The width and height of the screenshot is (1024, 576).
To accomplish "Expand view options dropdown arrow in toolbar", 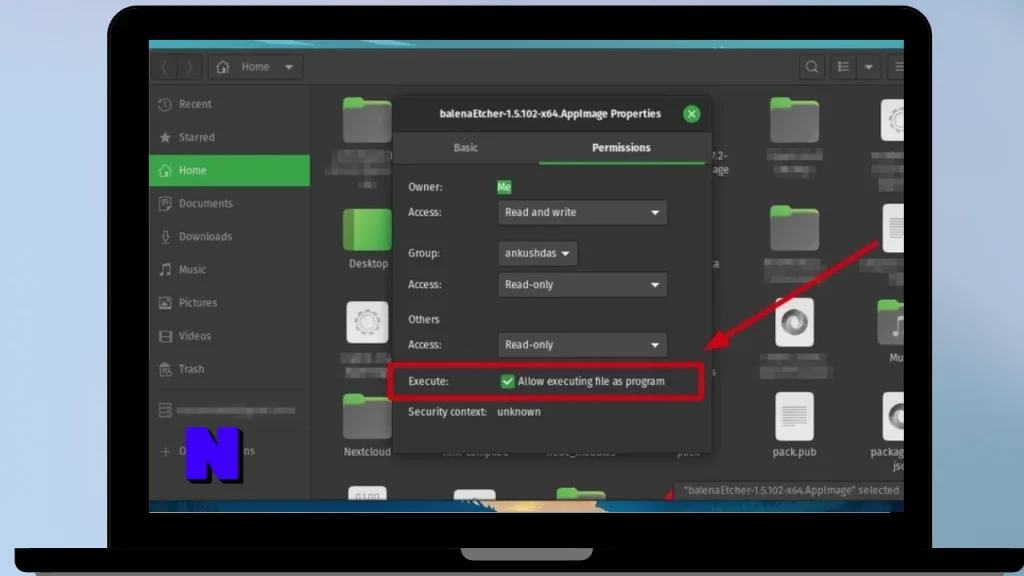I will coord(869,67).
